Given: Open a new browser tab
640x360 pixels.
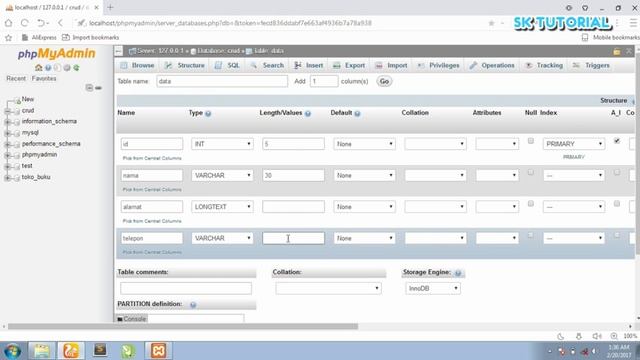Looking at the screenshot, I should tap(110, 7).
